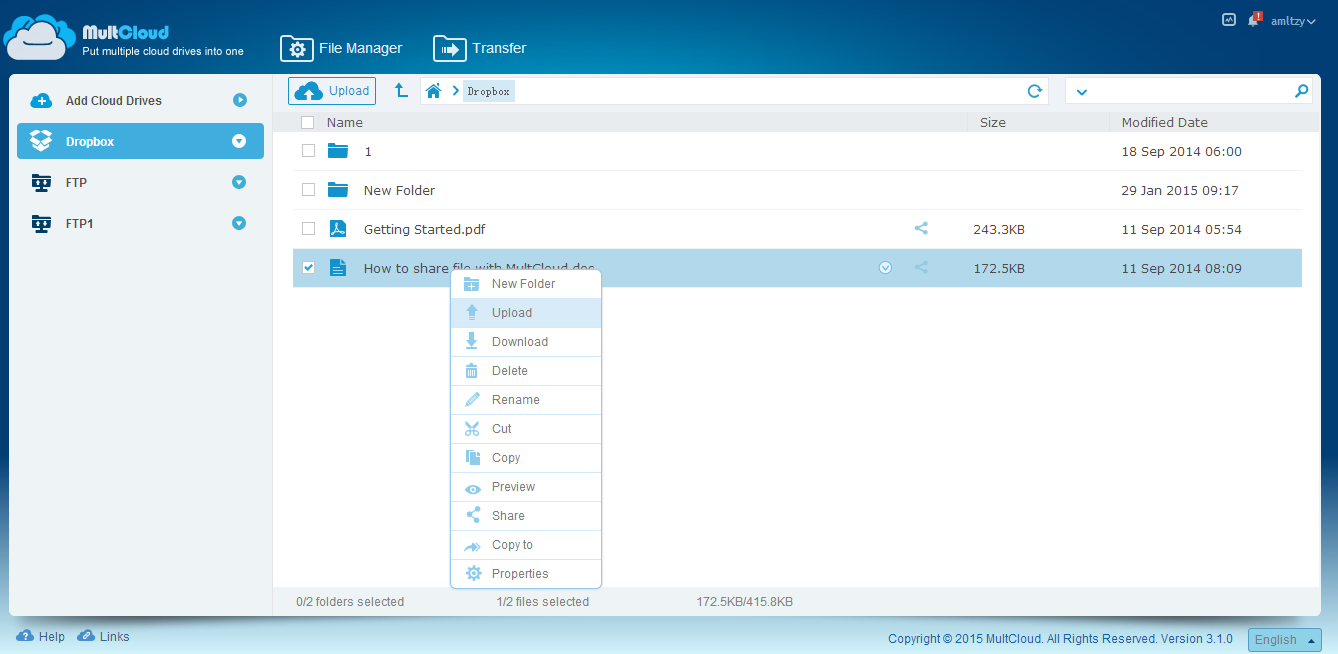This screenshot has height=654, width=1338.
Task: Open the notifications bell icon
Action: [1254, 19]
